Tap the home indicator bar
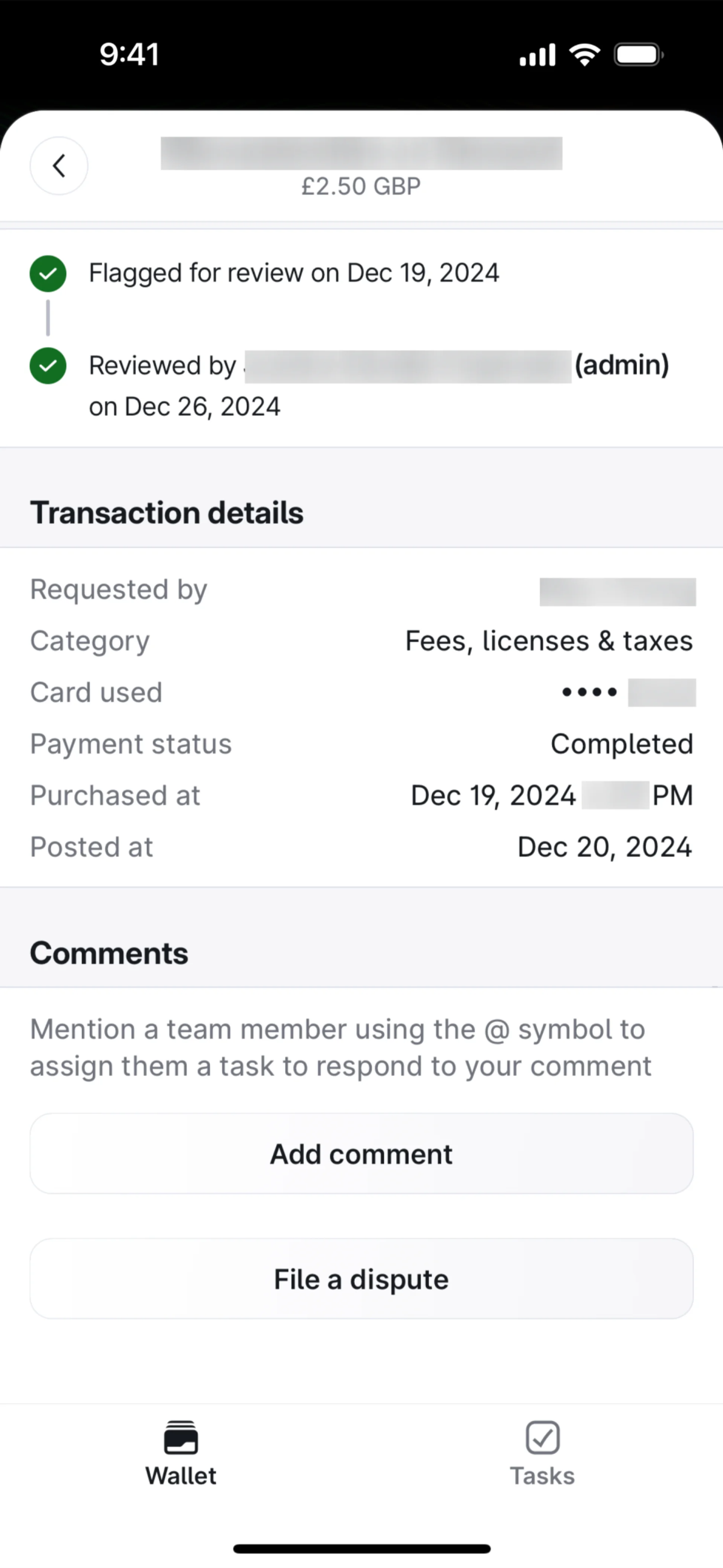Screen dimensions: 723x1568 pyautogui.click(x=361, y=1548)
